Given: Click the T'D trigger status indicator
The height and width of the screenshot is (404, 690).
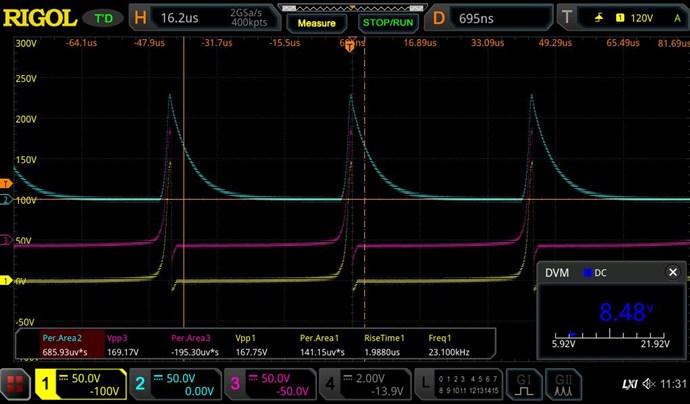Looking at the screenshot, I should click(x=104, y=18).
